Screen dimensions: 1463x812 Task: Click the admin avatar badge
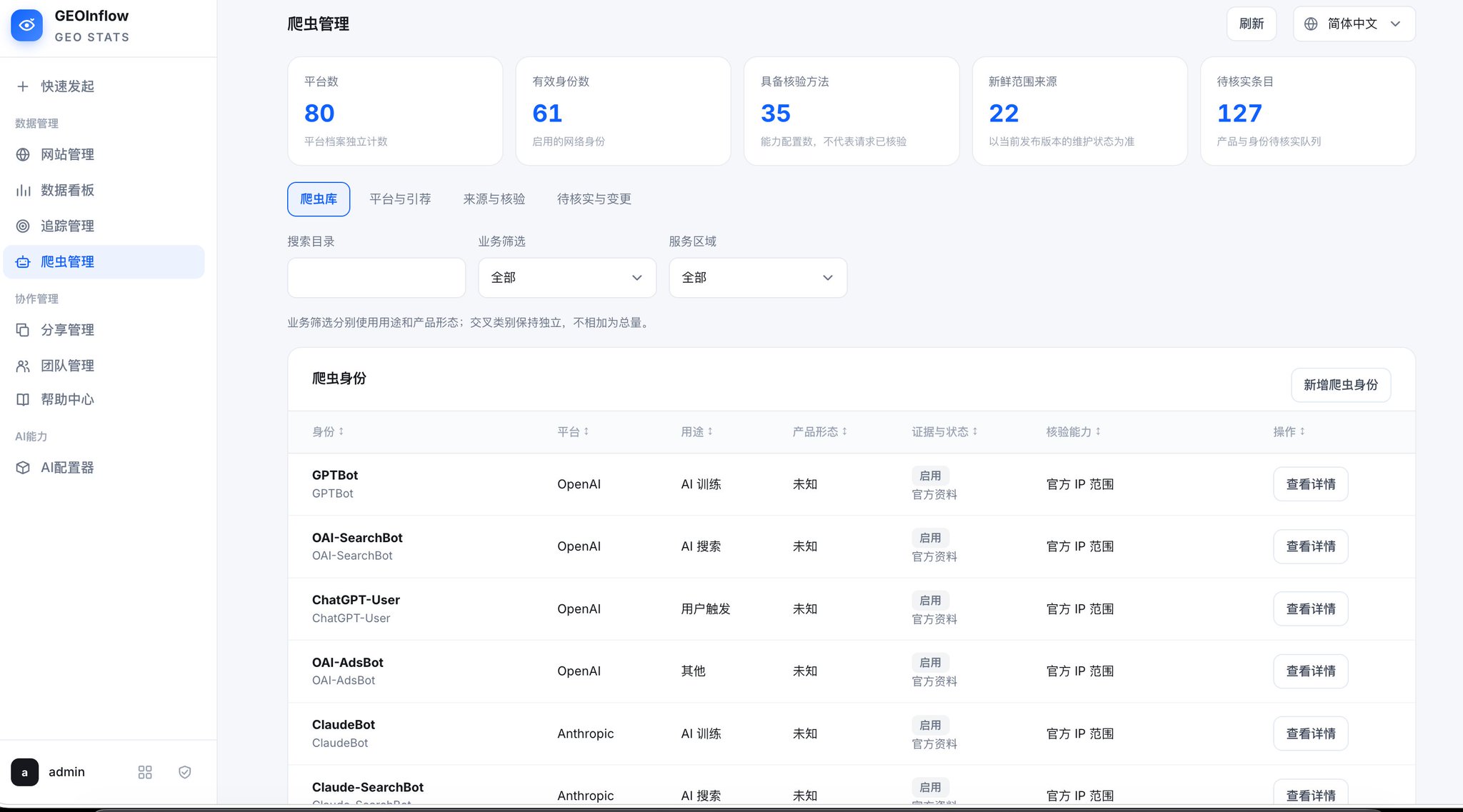(x=25, y=772)
